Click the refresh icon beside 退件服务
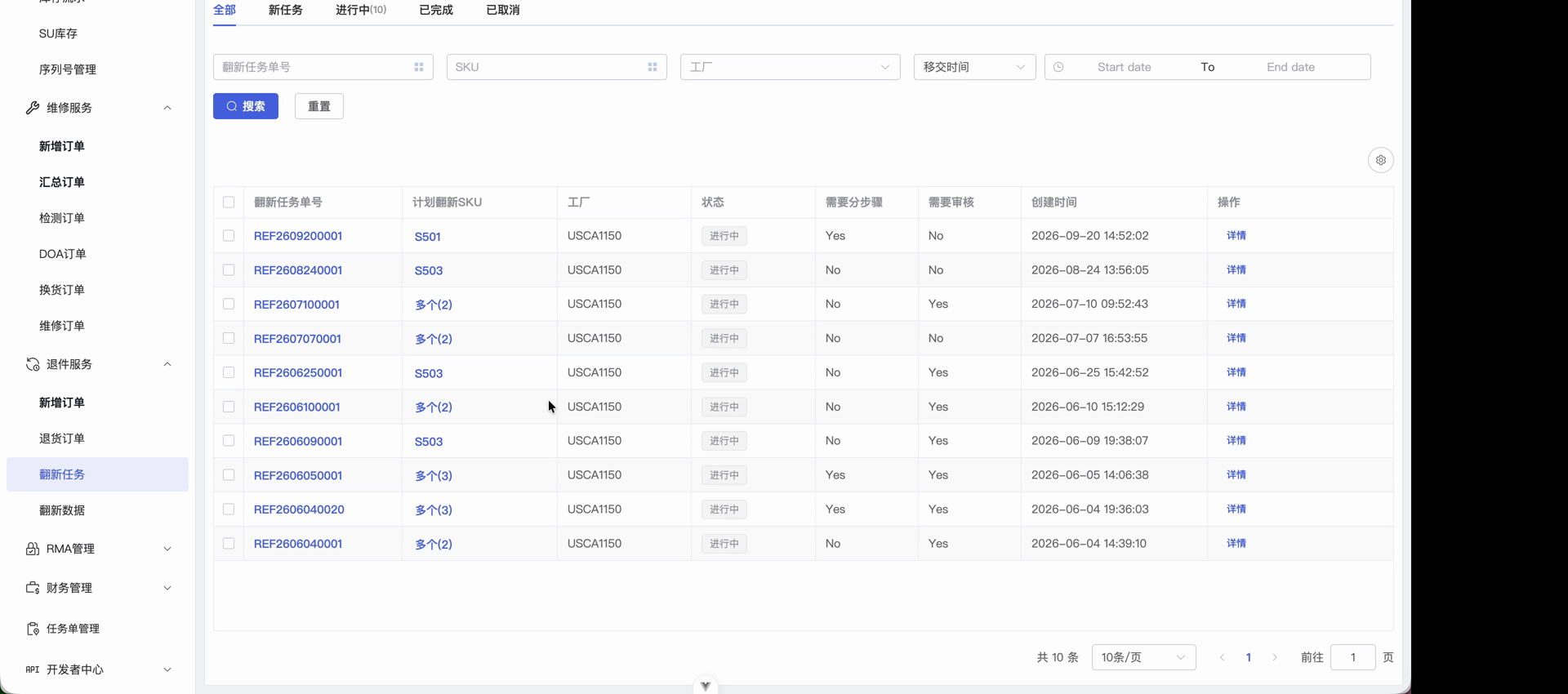 (x=33, y=364)
